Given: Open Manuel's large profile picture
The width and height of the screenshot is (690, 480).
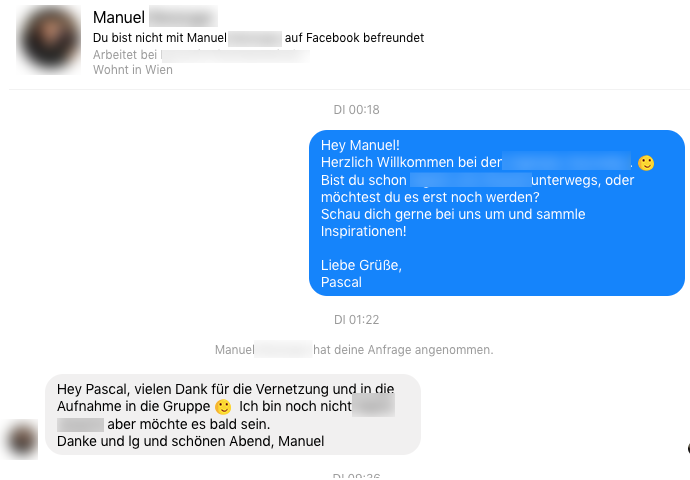Looking at the screenshot, I should [x=49, y=40].
